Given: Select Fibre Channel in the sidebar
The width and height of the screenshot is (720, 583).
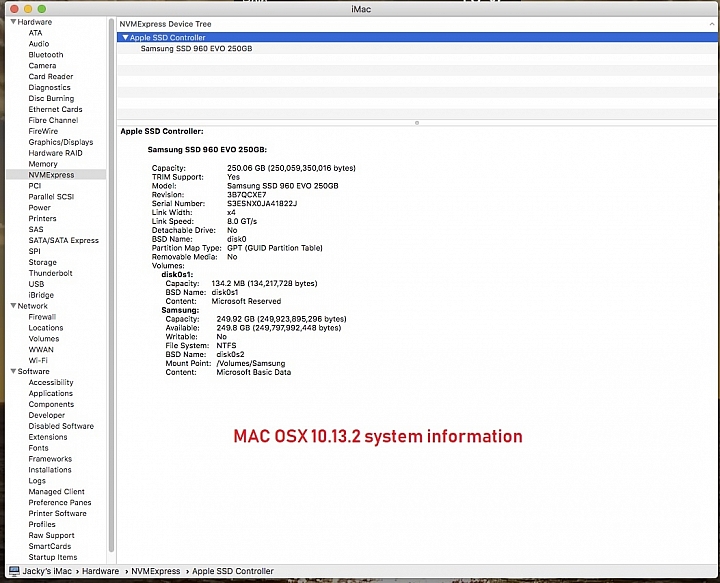Looking at the screenshot, I should point(53,120).
